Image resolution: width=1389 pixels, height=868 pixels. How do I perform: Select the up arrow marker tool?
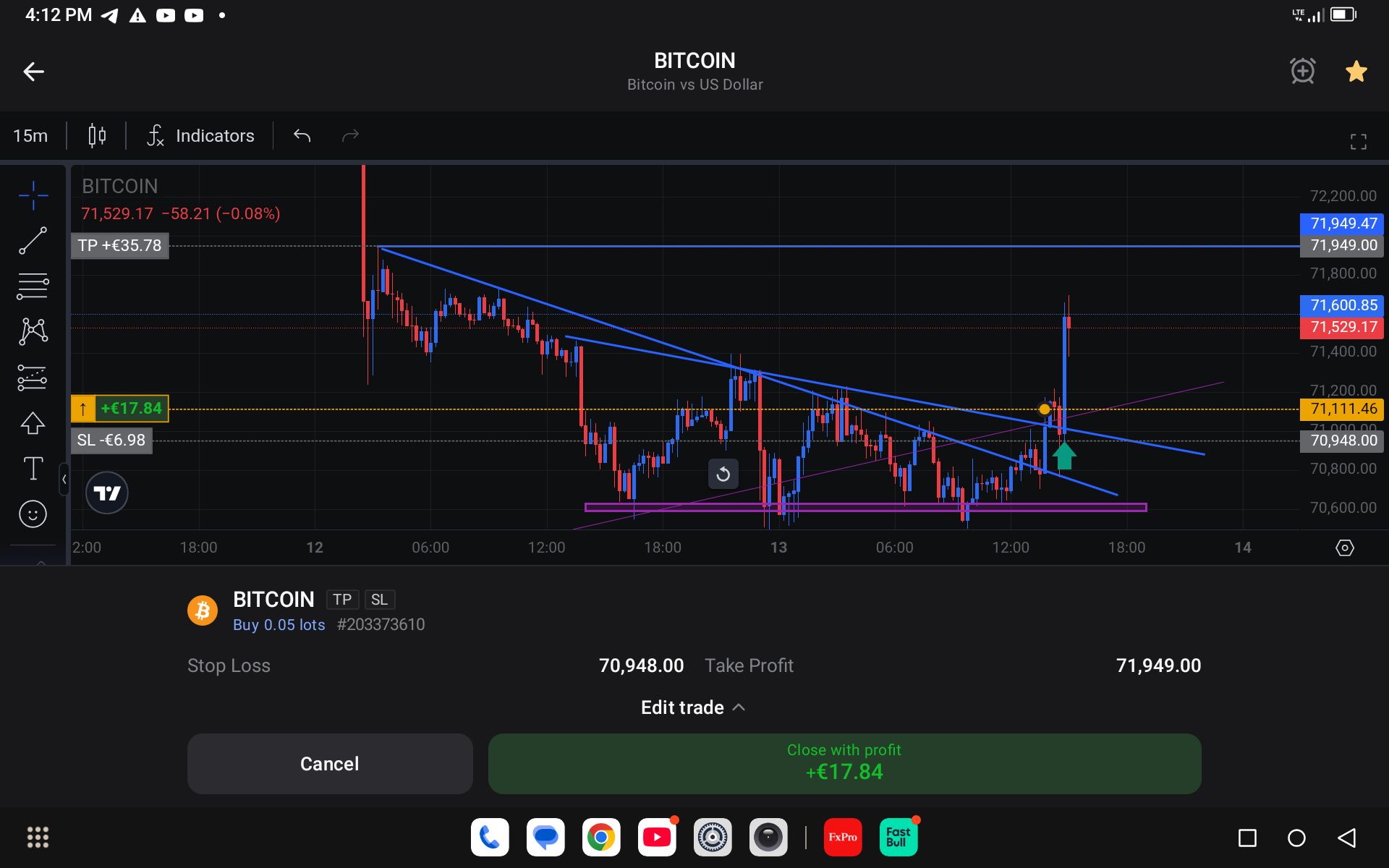click(33, 423)
